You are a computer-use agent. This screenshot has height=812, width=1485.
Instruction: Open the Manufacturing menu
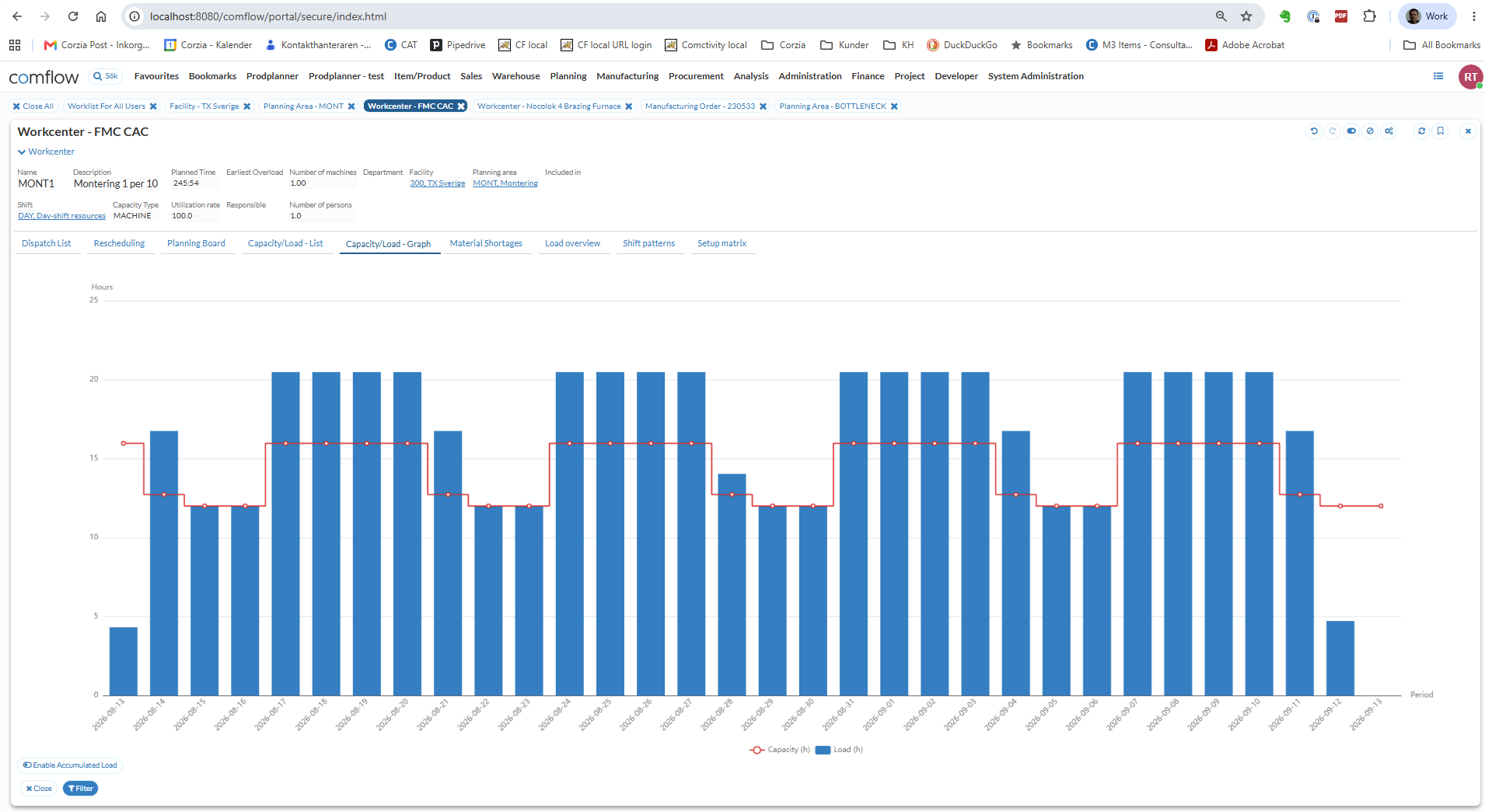(x=627, y=76)
